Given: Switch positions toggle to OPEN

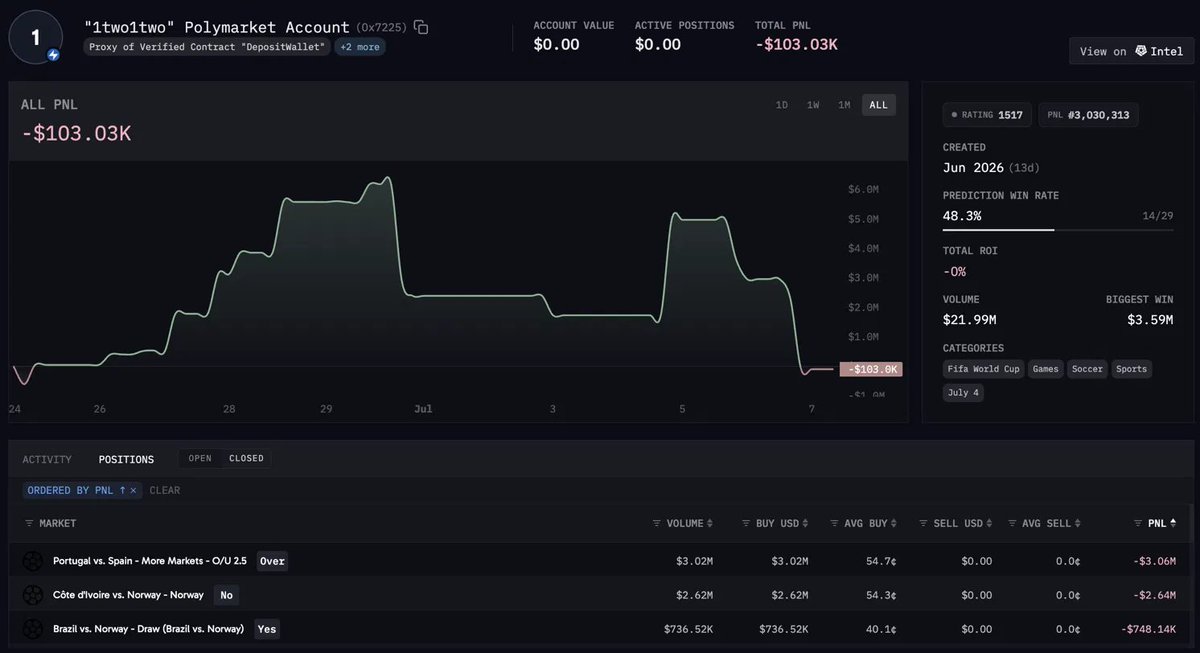Looking at the screenshot, I should (200, 459).
